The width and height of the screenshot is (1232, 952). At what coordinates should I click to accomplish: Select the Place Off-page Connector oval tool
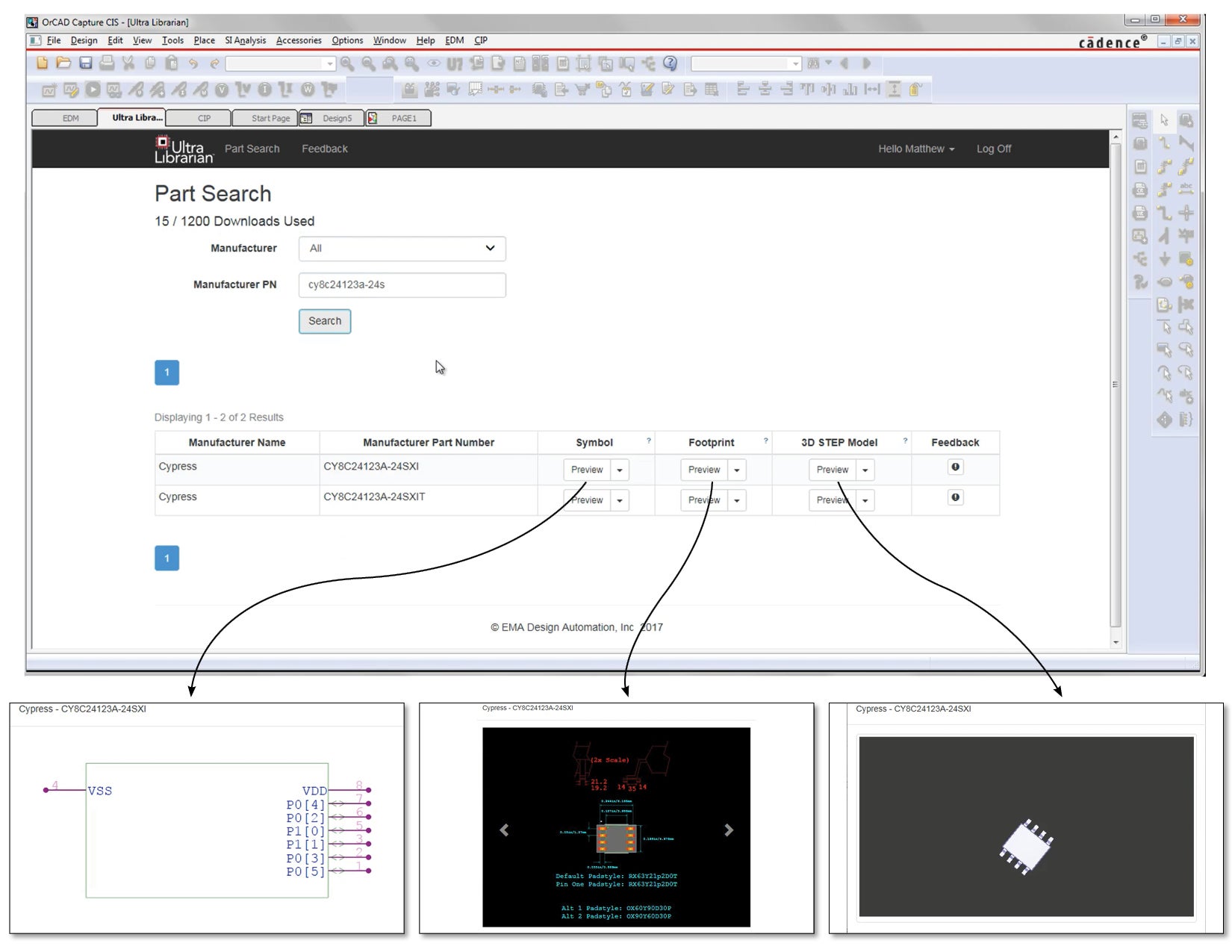click(1164, 281)
